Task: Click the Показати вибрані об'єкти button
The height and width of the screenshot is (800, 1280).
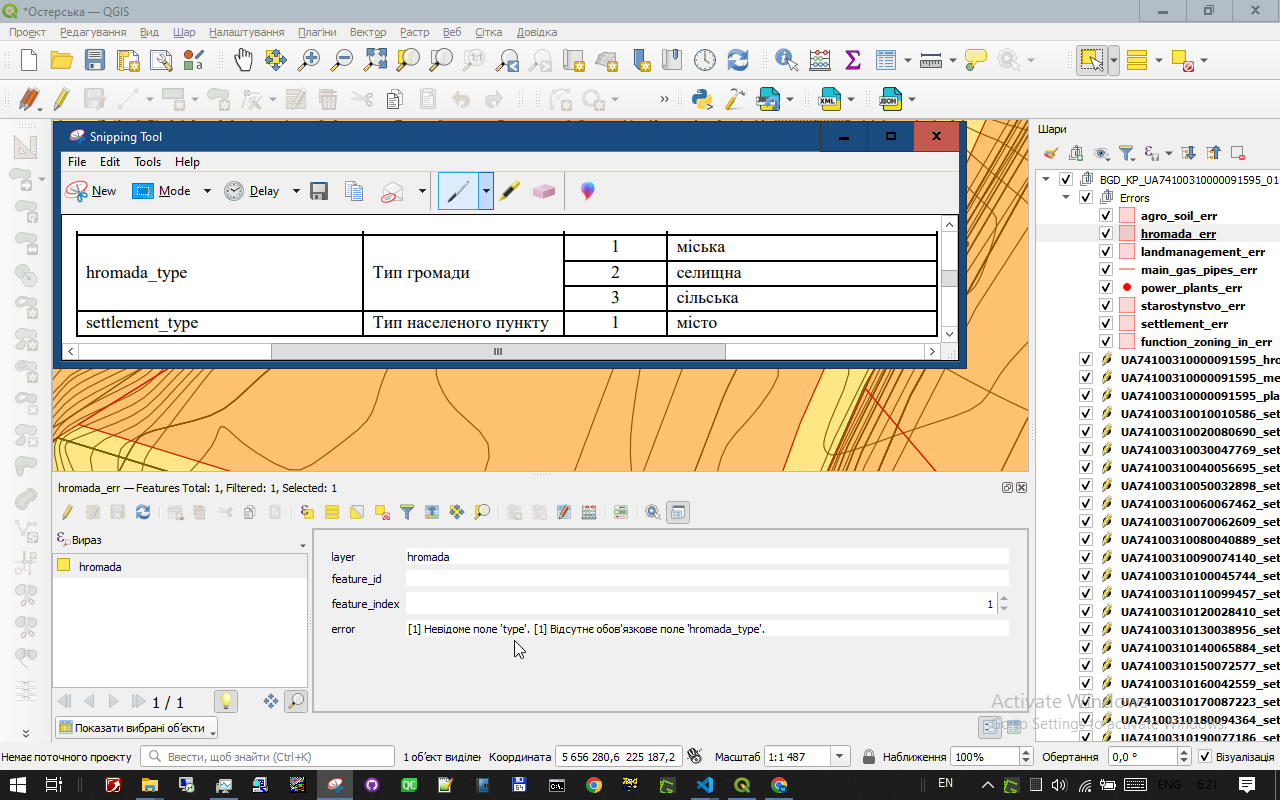Action: [137, 728]
